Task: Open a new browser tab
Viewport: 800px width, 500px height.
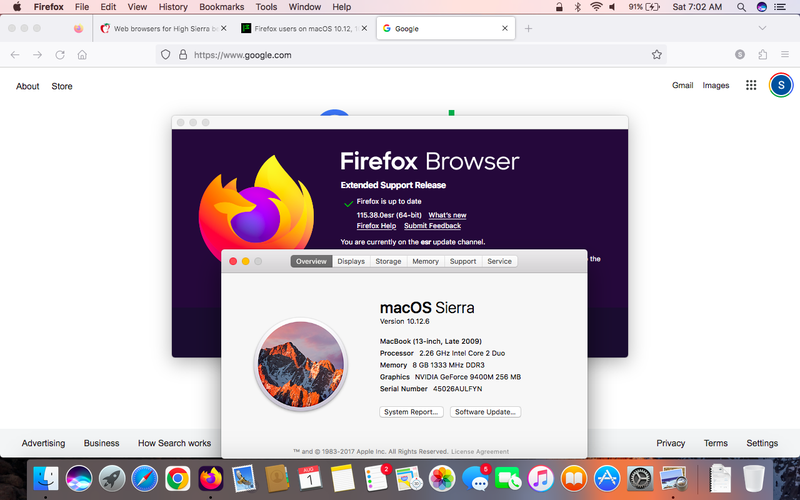Action: click(x=529, y=29)
